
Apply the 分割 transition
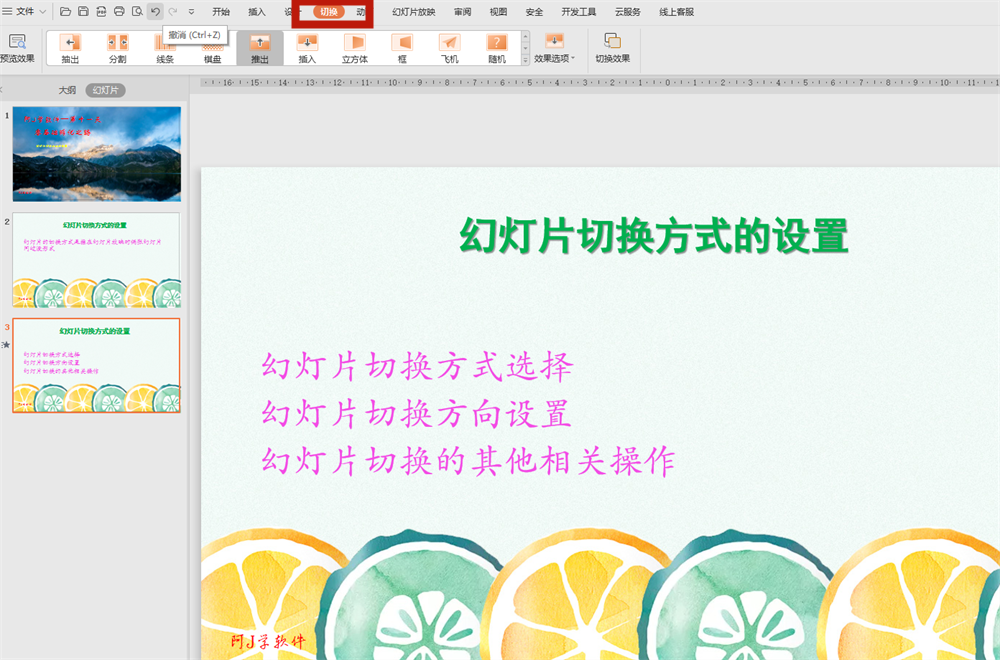[117, 48]
